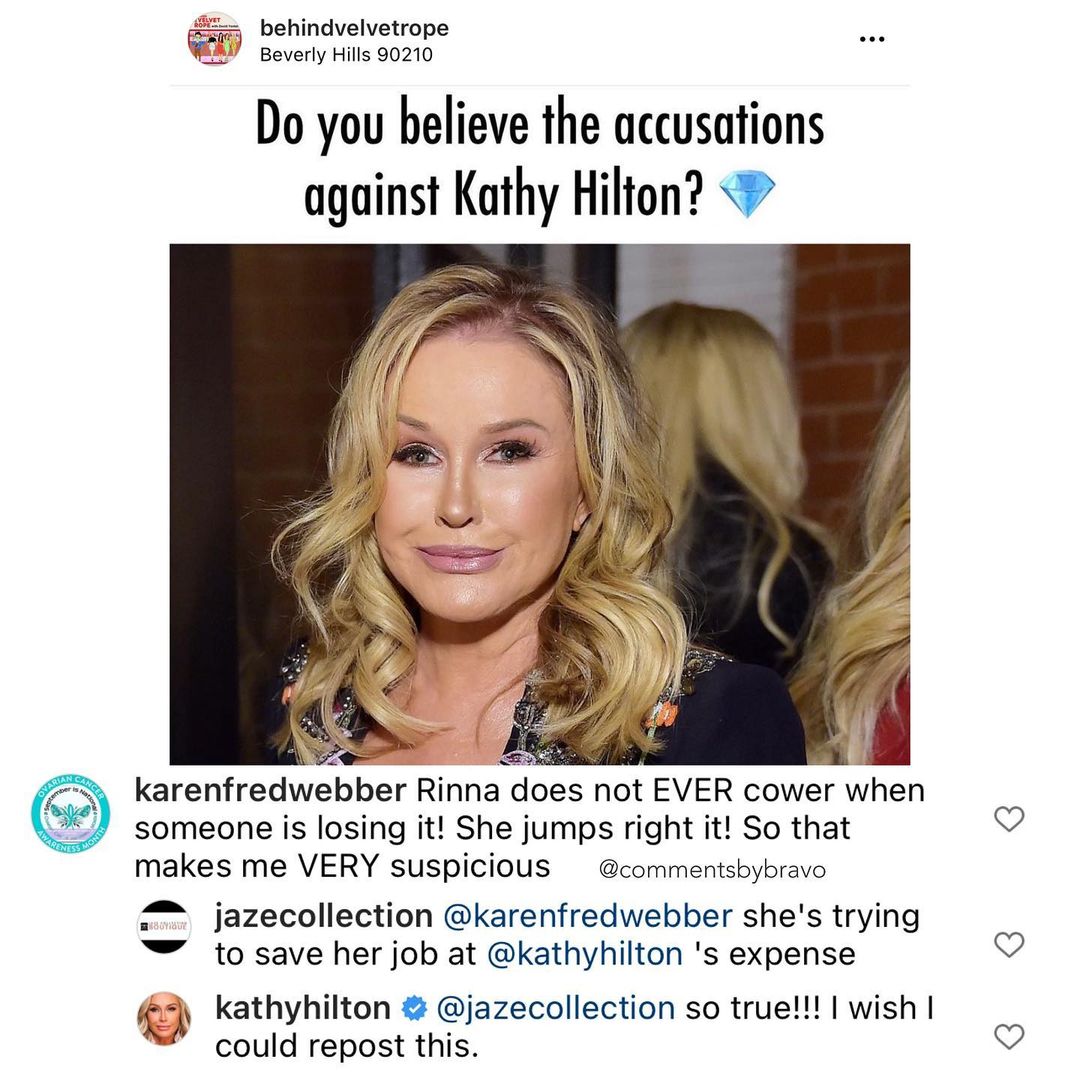The width and height of the screenshot is (1080, 1080).
Task: Follow the @karenfredwebber mention in reply
Action: (588, 916)
